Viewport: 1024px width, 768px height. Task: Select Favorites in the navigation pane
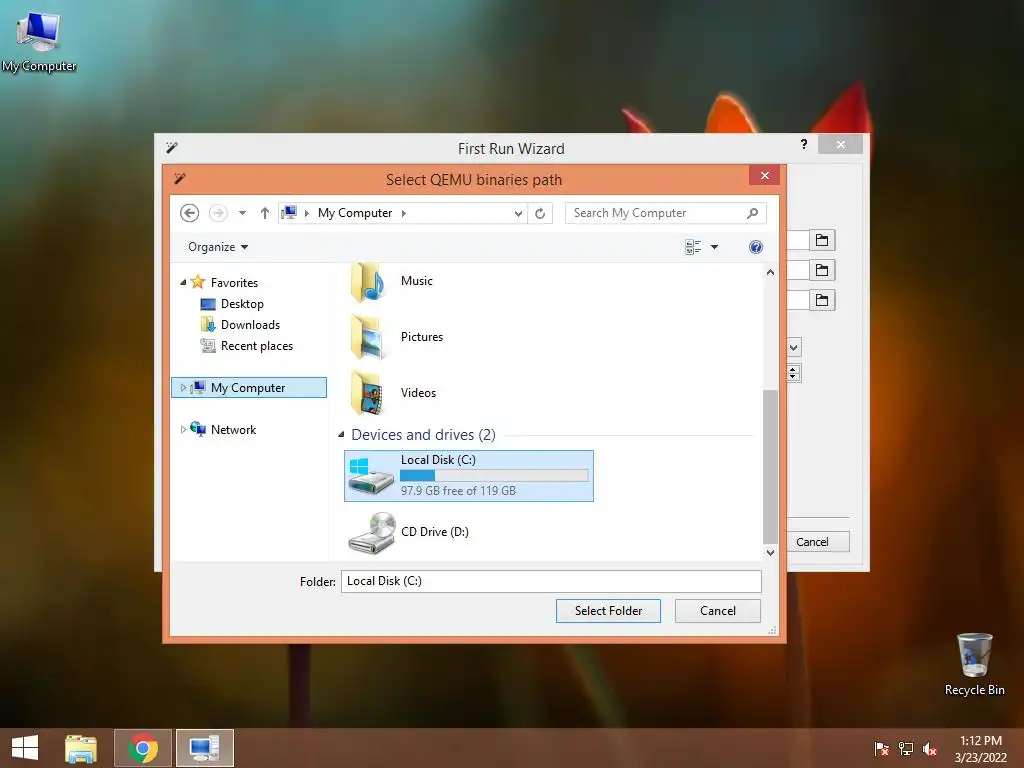coord(234,283)
